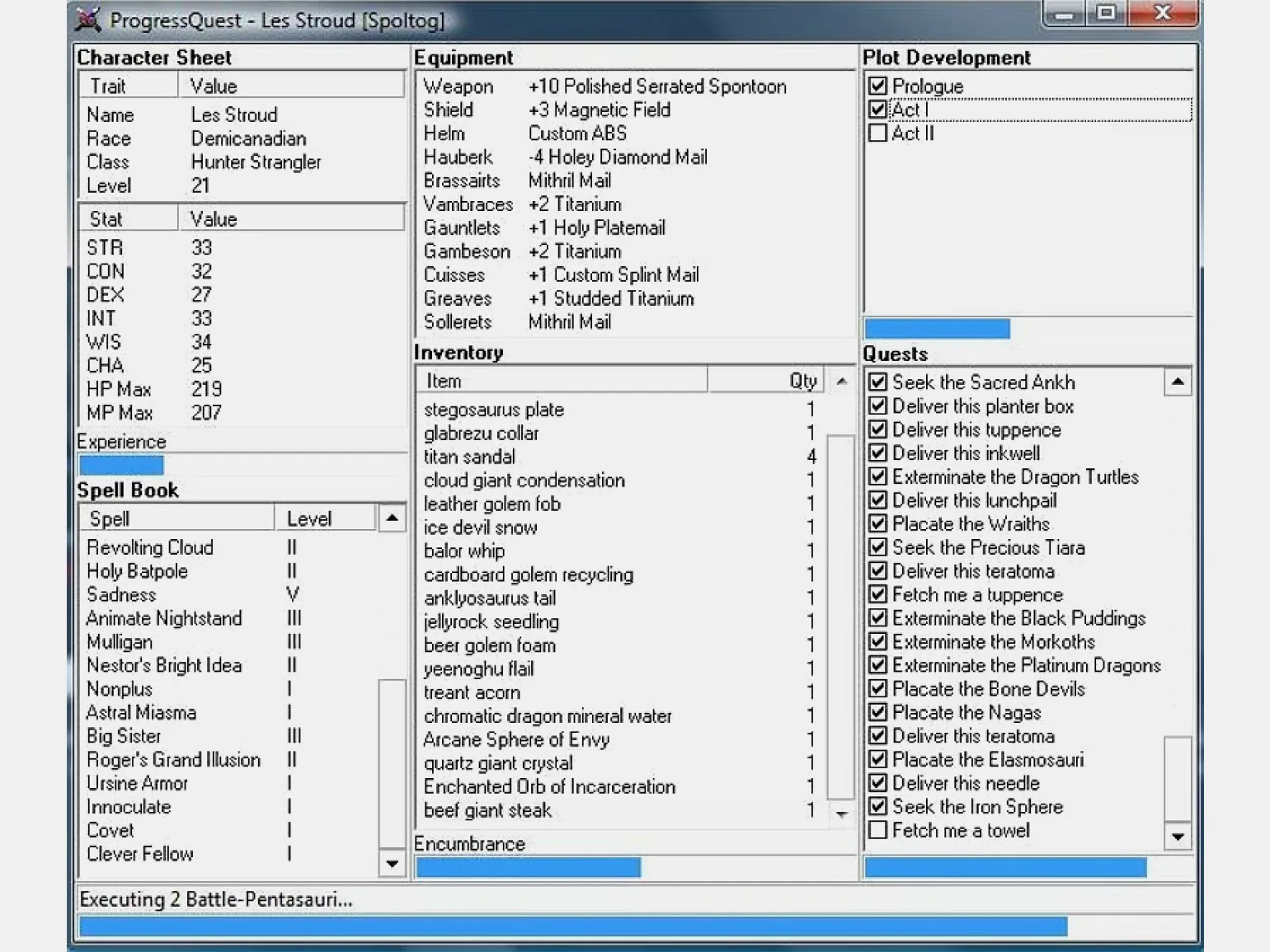Select the titan sandal inventory item
Screen dimensions: 1270x952
[x=469, y=457]
